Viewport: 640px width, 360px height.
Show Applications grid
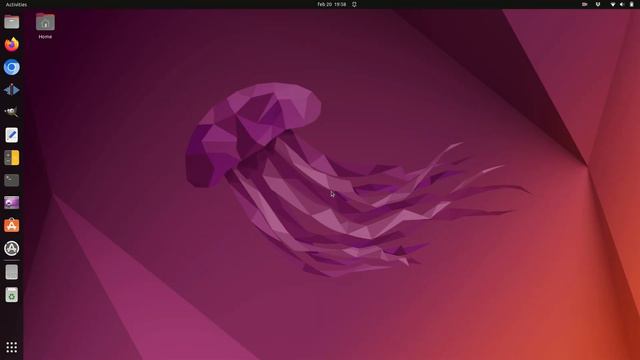coord(11,347)
